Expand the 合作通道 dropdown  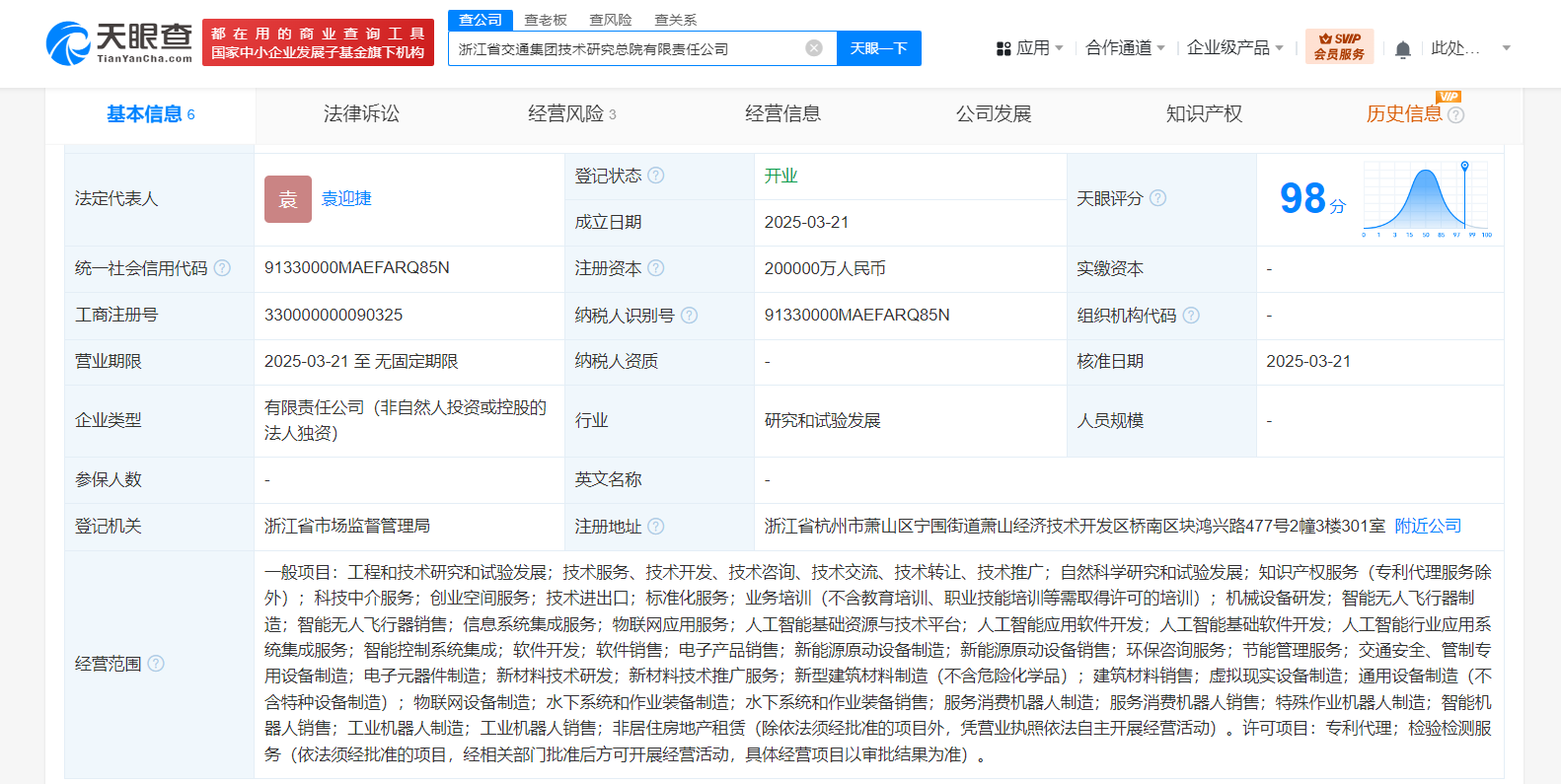(1125, 48)
